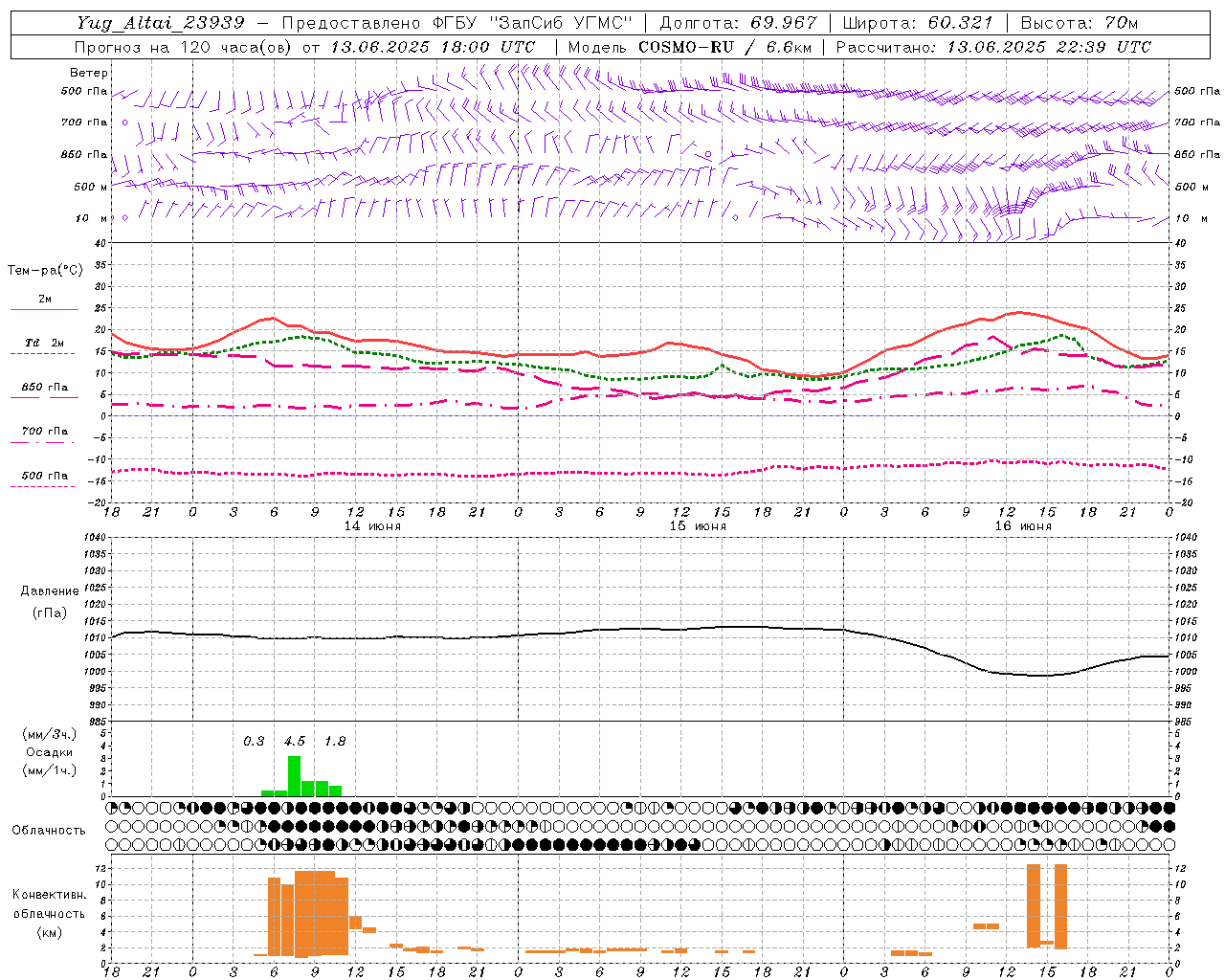Click the (км) convective cloud unit label

click(50, 932)
